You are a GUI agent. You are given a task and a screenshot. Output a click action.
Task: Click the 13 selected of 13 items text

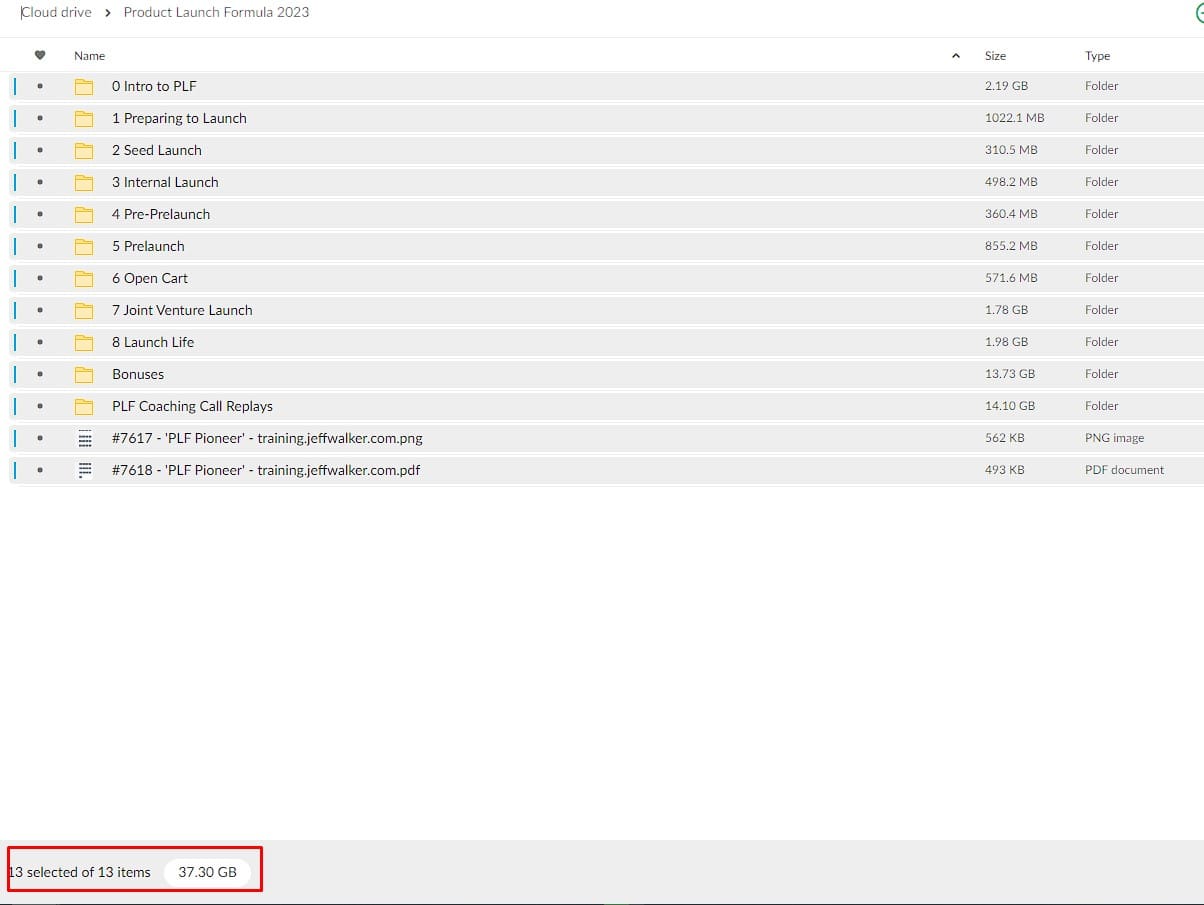[x=80, y=872]
